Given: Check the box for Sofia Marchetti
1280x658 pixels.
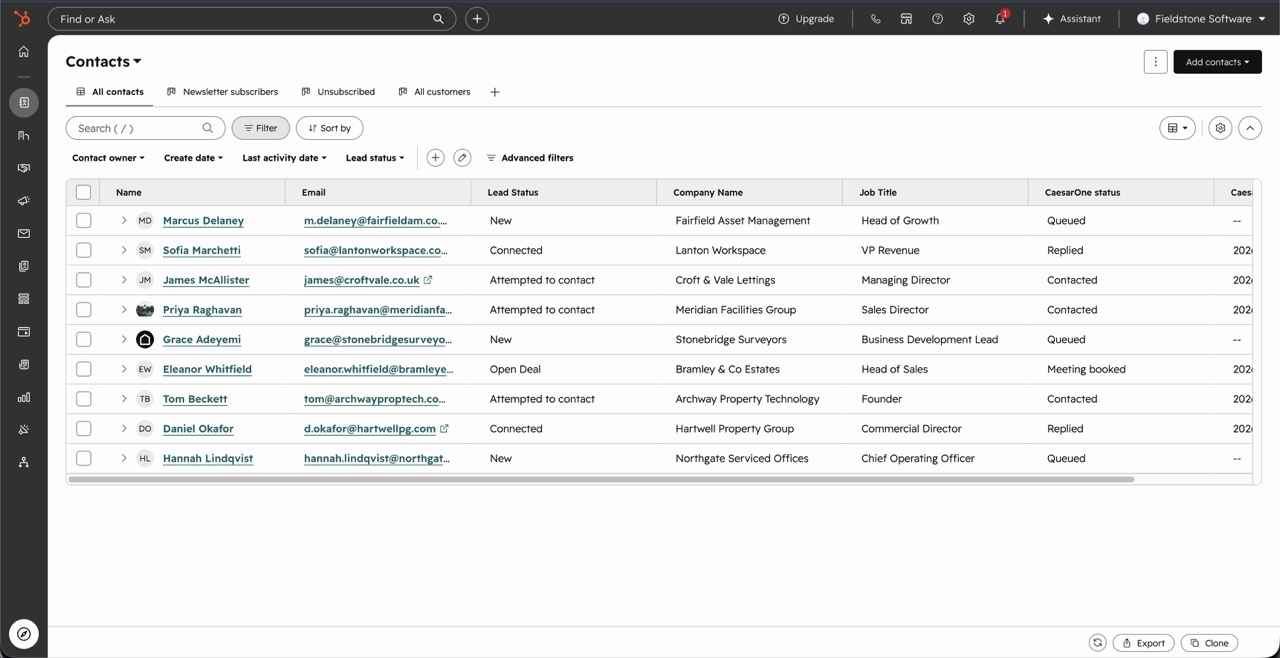Looking at the screenshot, I should pyautogui.click(x=84, y=250).
